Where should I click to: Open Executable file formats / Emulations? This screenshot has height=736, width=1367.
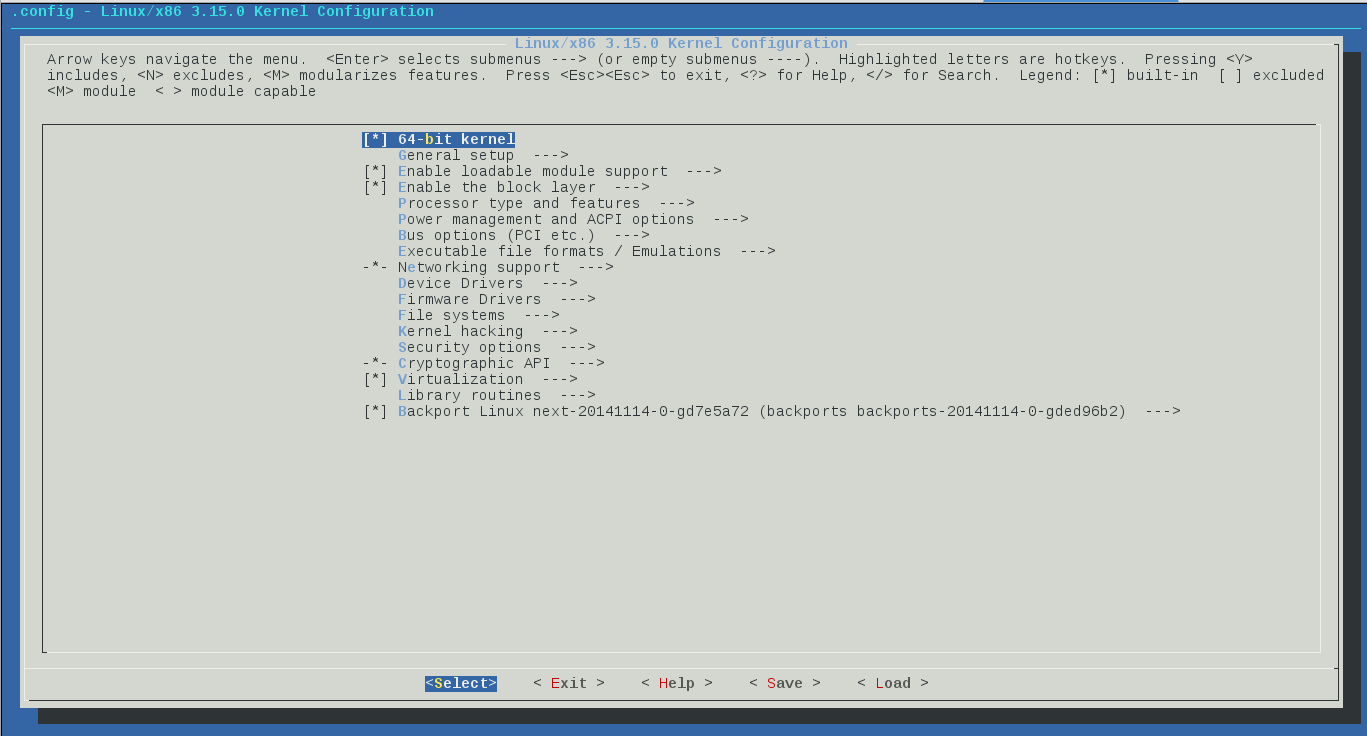pyautogui.click(x=560, y=251)
